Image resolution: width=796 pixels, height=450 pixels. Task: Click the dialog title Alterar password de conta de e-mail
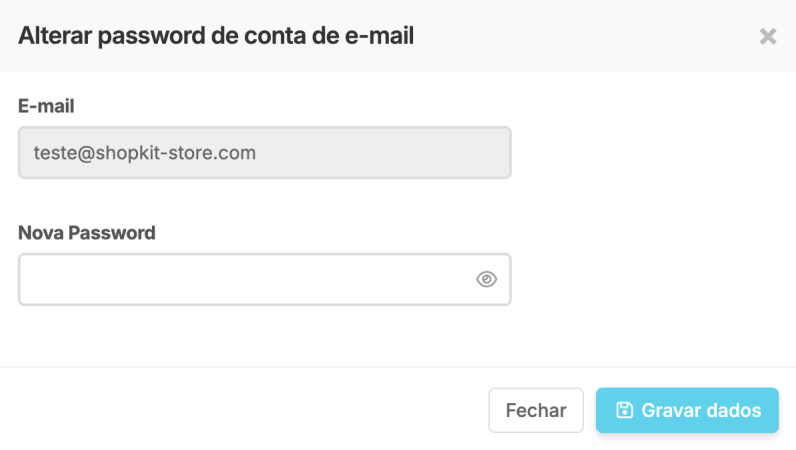coord(216,36)
